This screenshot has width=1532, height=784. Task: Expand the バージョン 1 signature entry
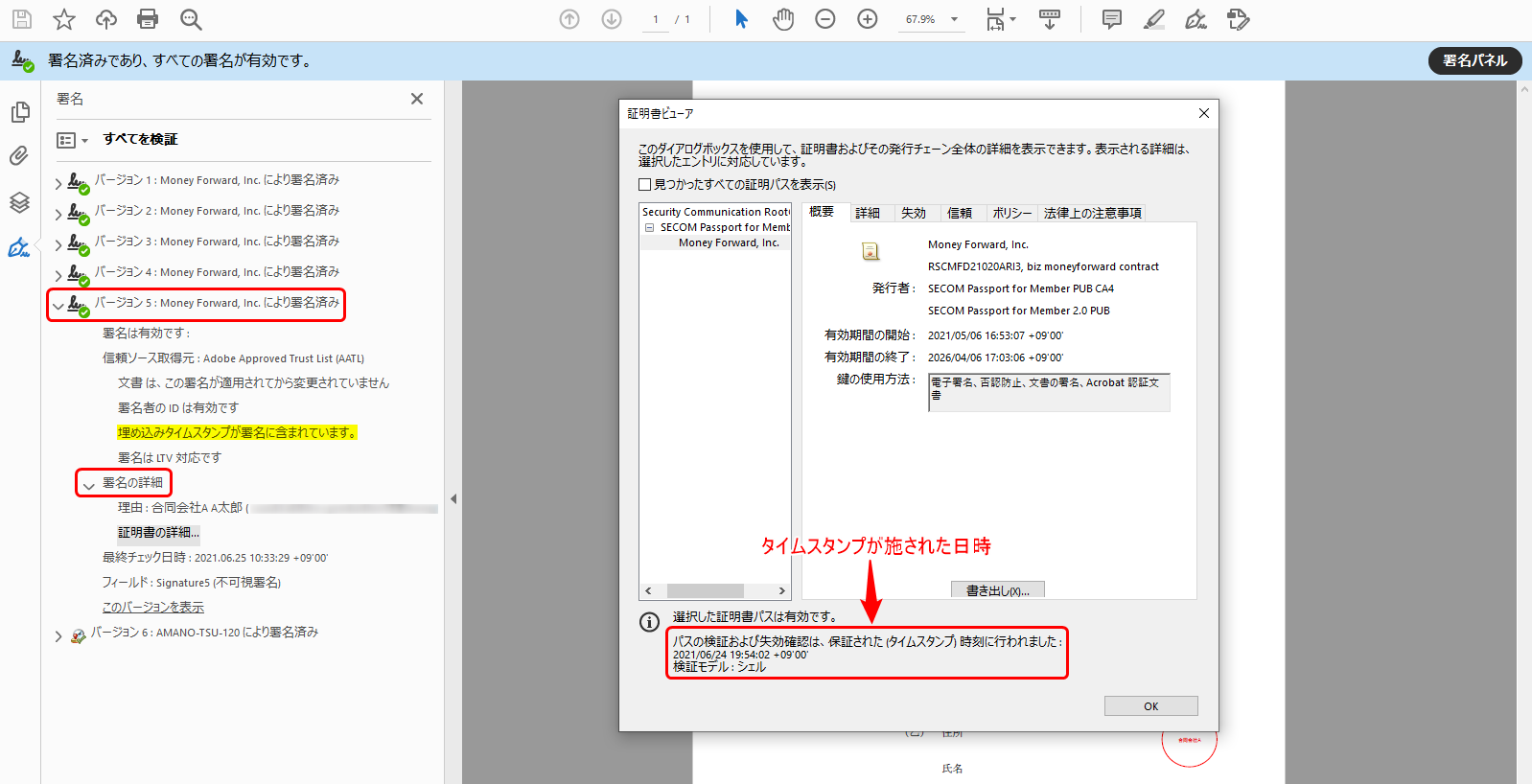click(x=58, y=184)
